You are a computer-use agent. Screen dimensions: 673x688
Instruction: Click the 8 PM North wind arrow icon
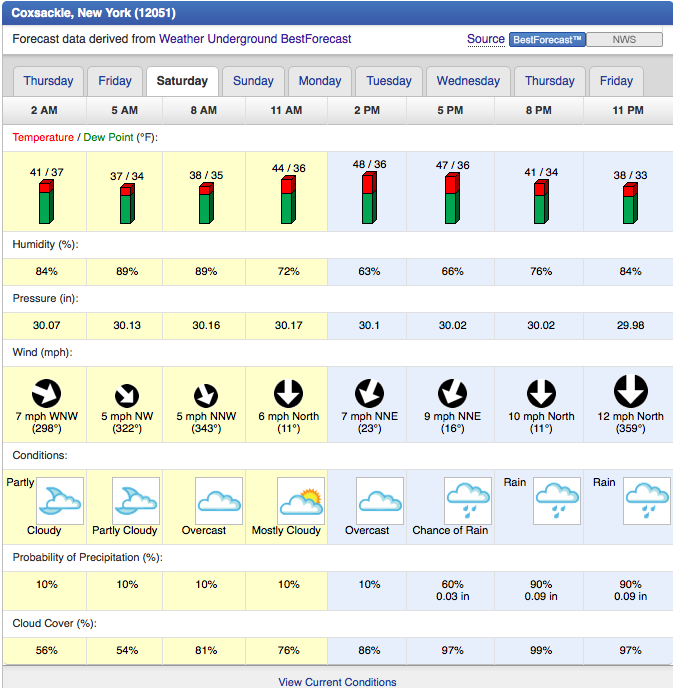[541, 393]
